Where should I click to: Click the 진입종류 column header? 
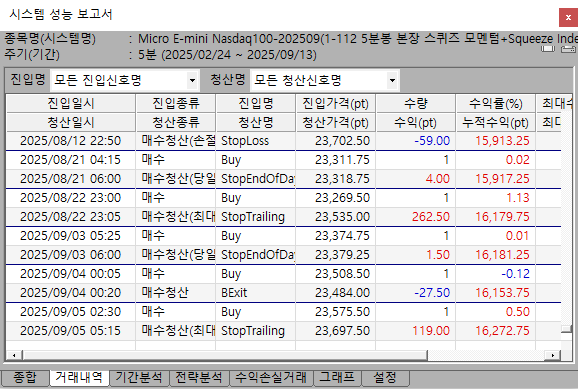176,103
